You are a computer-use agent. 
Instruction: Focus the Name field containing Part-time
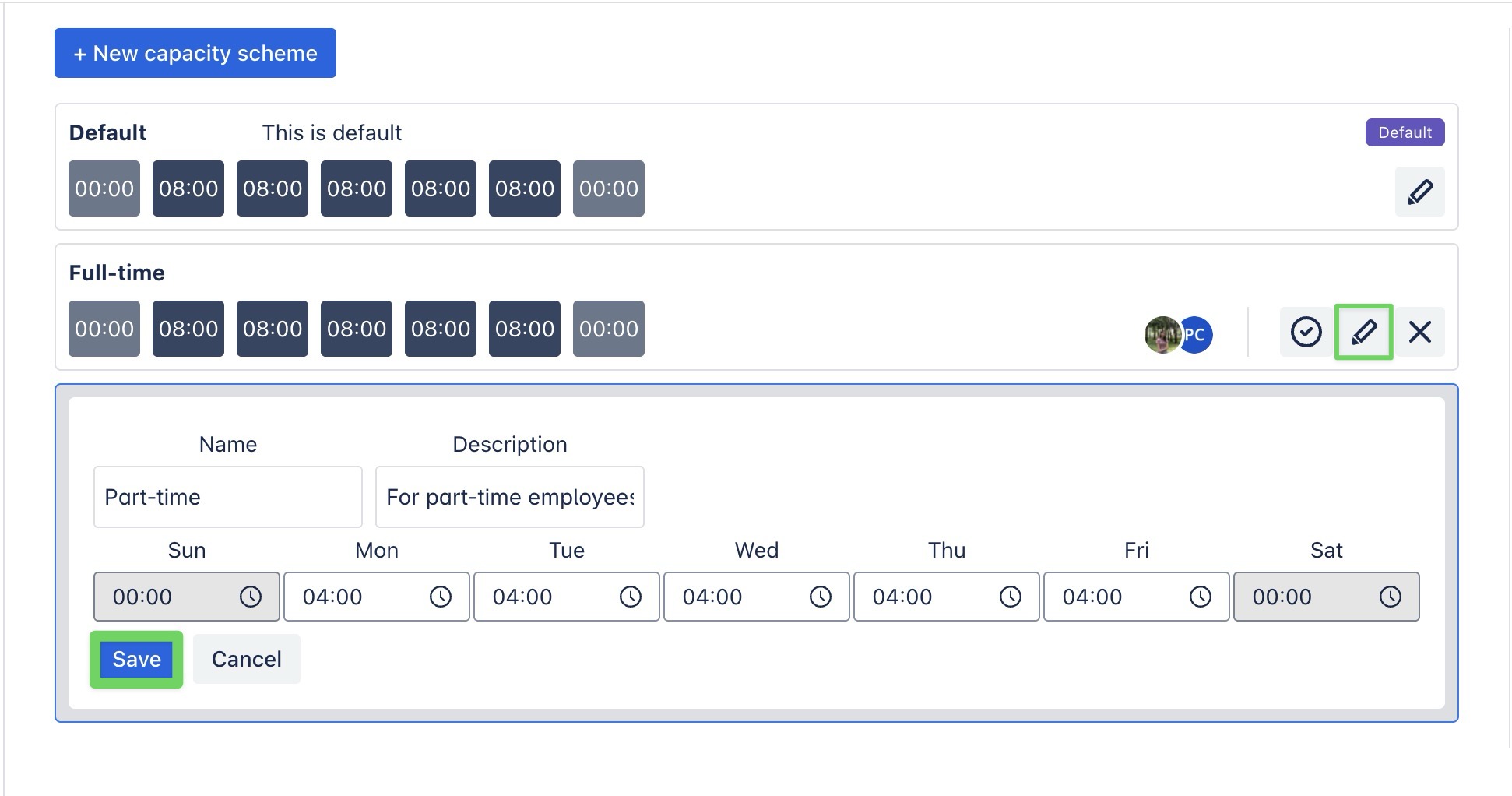(x=227, y=497)
